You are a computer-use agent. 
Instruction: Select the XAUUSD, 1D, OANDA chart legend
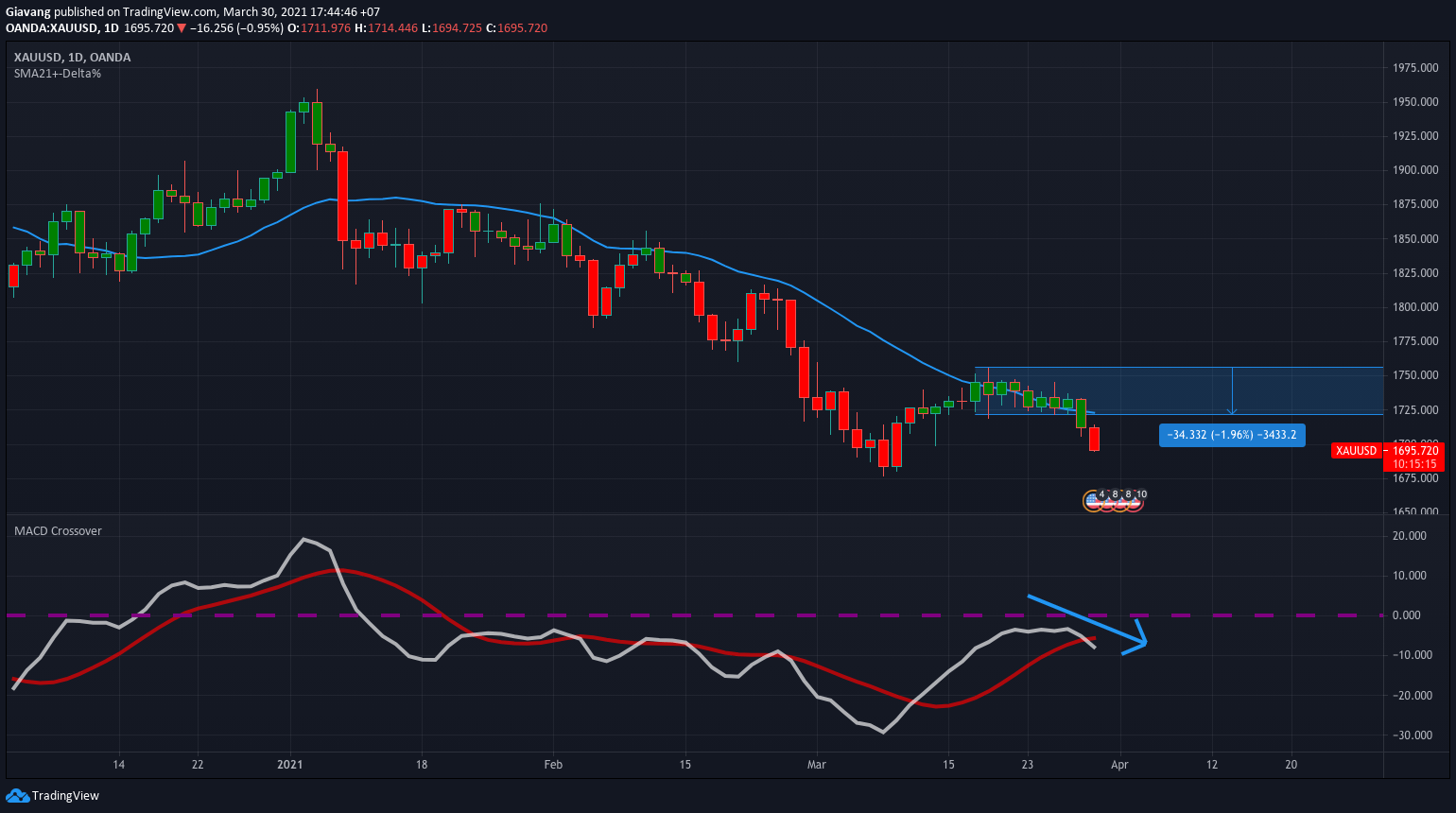tap(73, 58)
